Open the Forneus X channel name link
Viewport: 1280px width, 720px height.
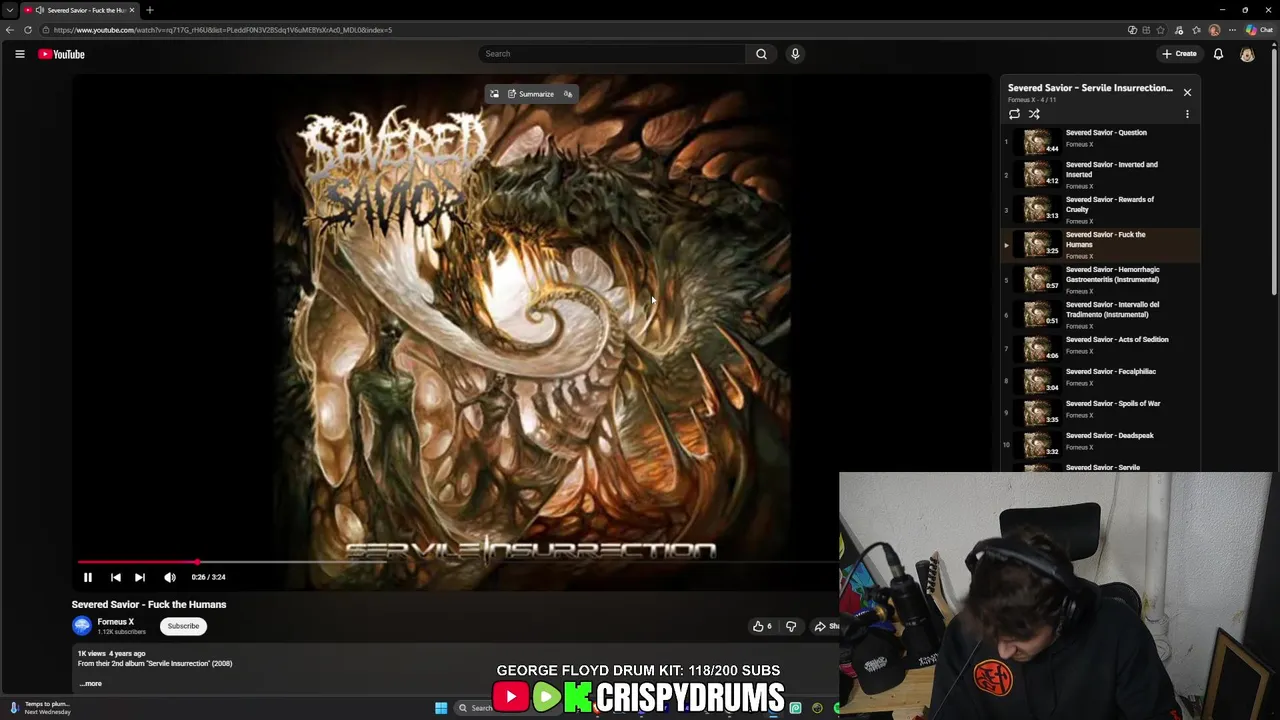click(x=116, y=622)
